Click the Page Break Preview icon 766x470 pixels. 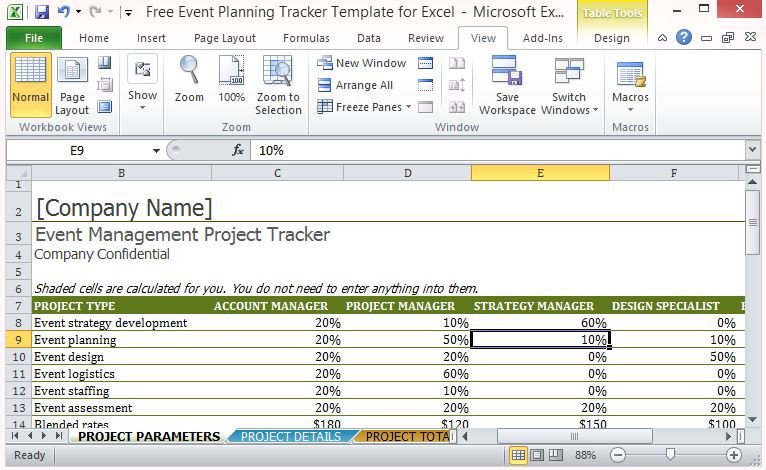105,62
